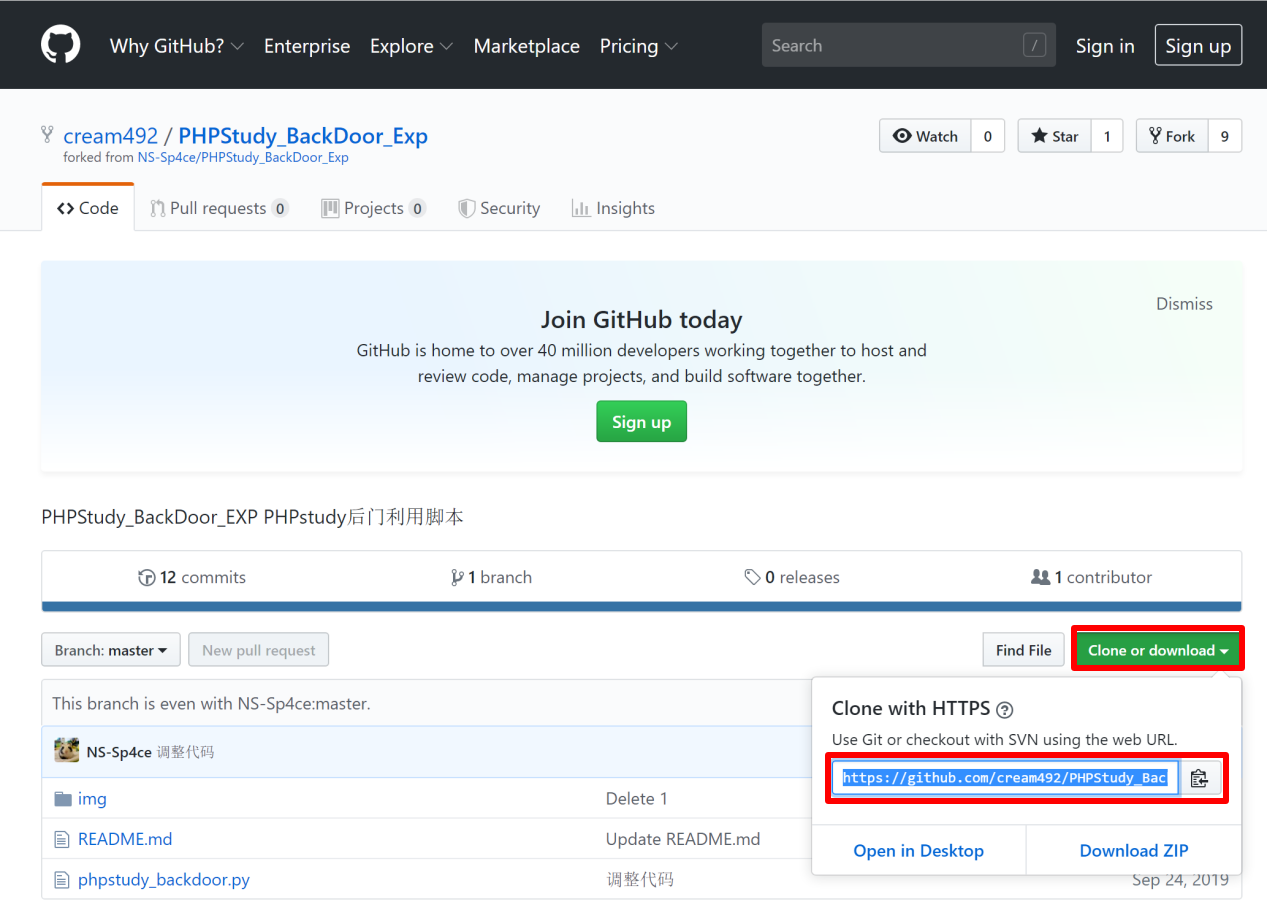
Task: Open the Delete 1 commit message
Action: pyautogui.click(x=637, y=799)
